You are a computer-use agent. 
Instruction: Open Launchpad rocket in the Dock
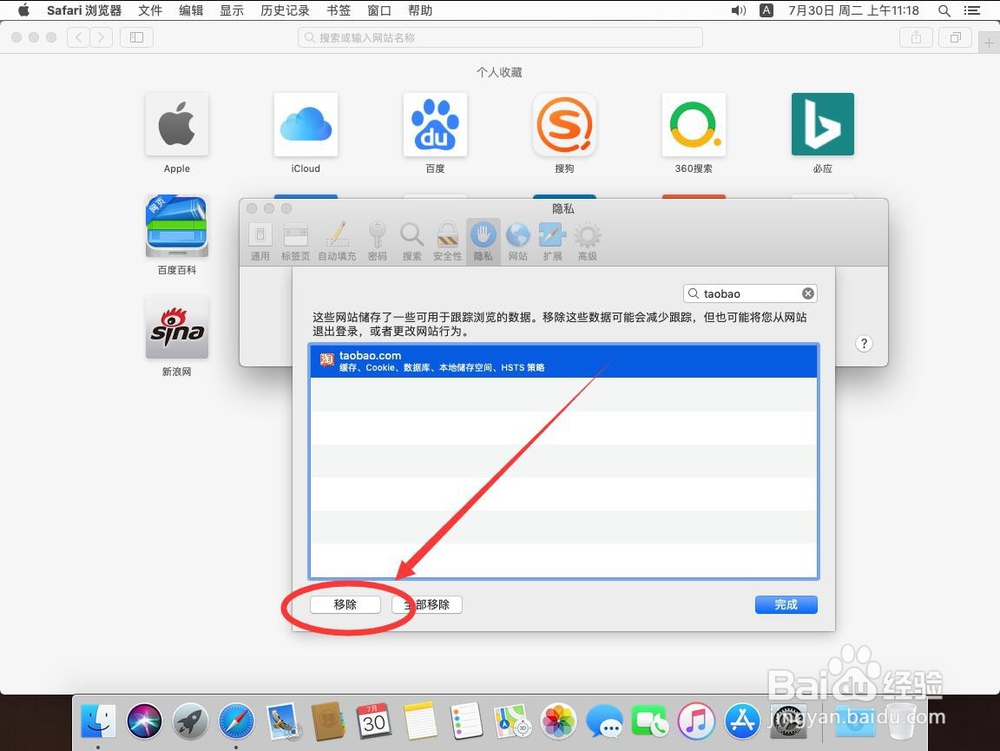pos(190,721)
